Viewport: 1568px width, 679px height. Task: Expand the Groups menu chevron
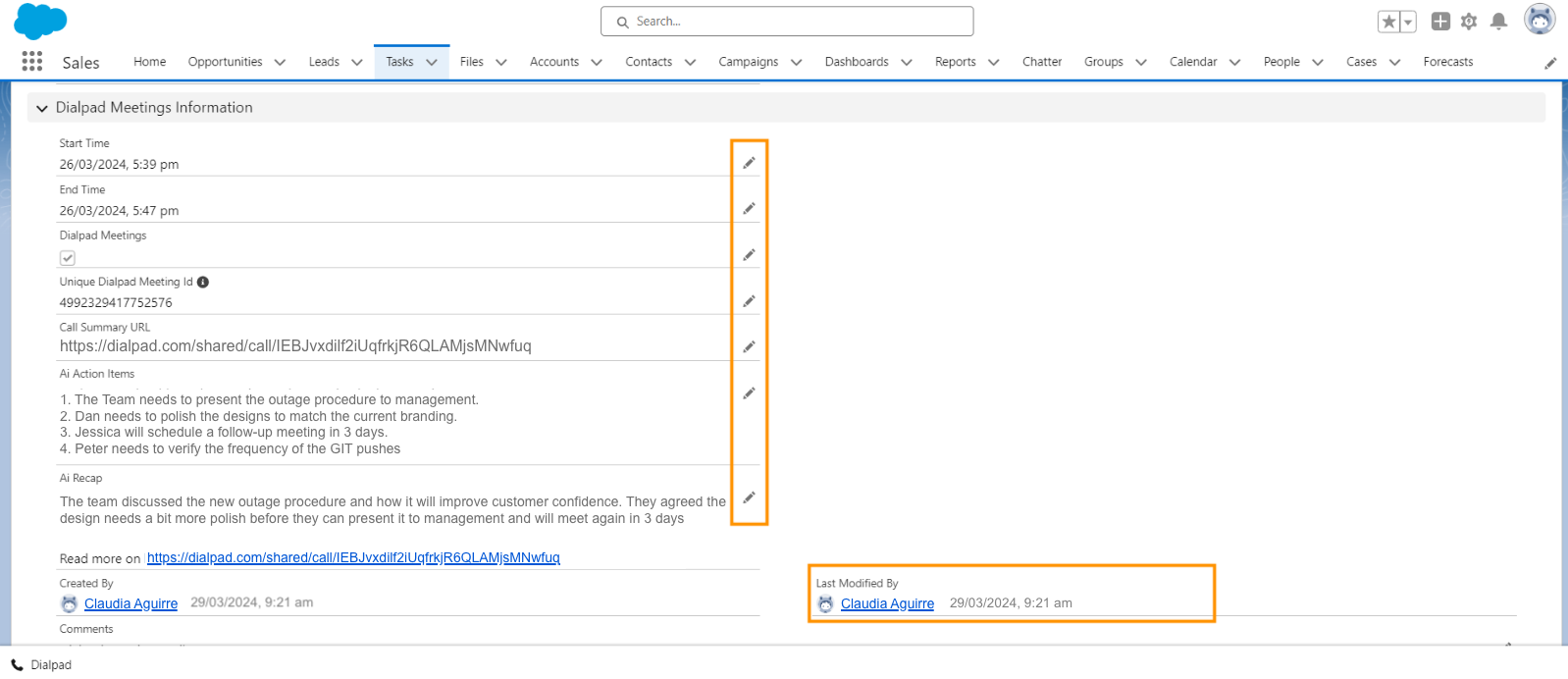point(1141,62)
